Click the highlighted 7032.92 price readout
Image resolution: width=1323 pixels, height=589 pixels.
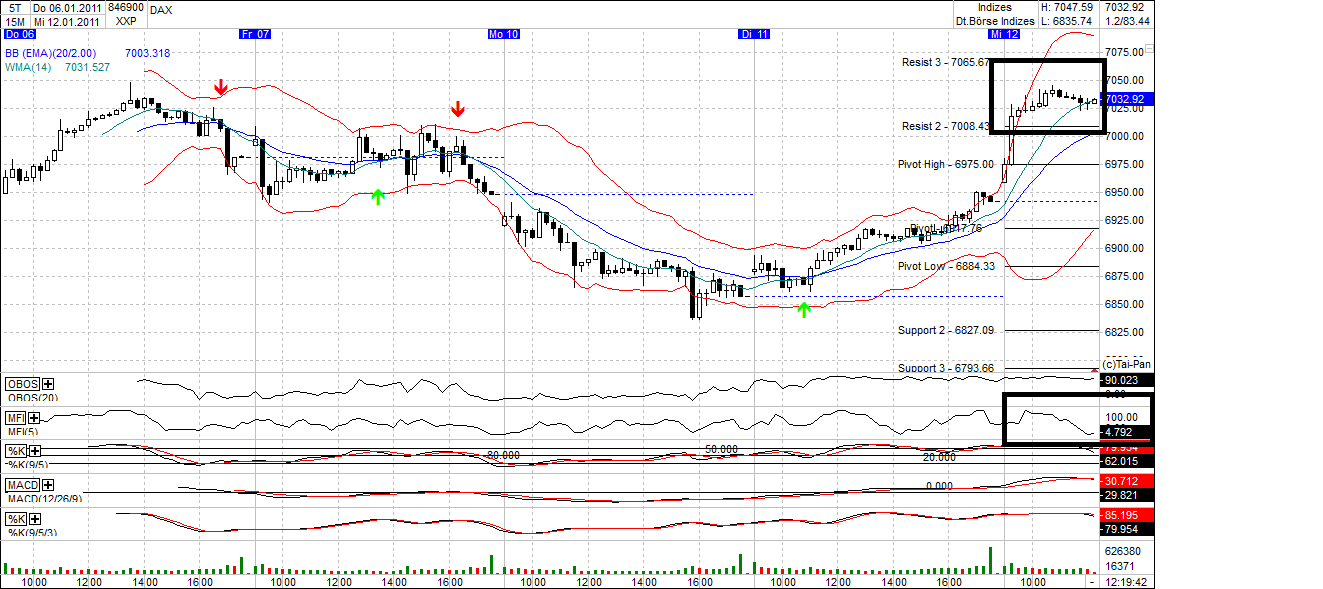(x=1125, y=97)
